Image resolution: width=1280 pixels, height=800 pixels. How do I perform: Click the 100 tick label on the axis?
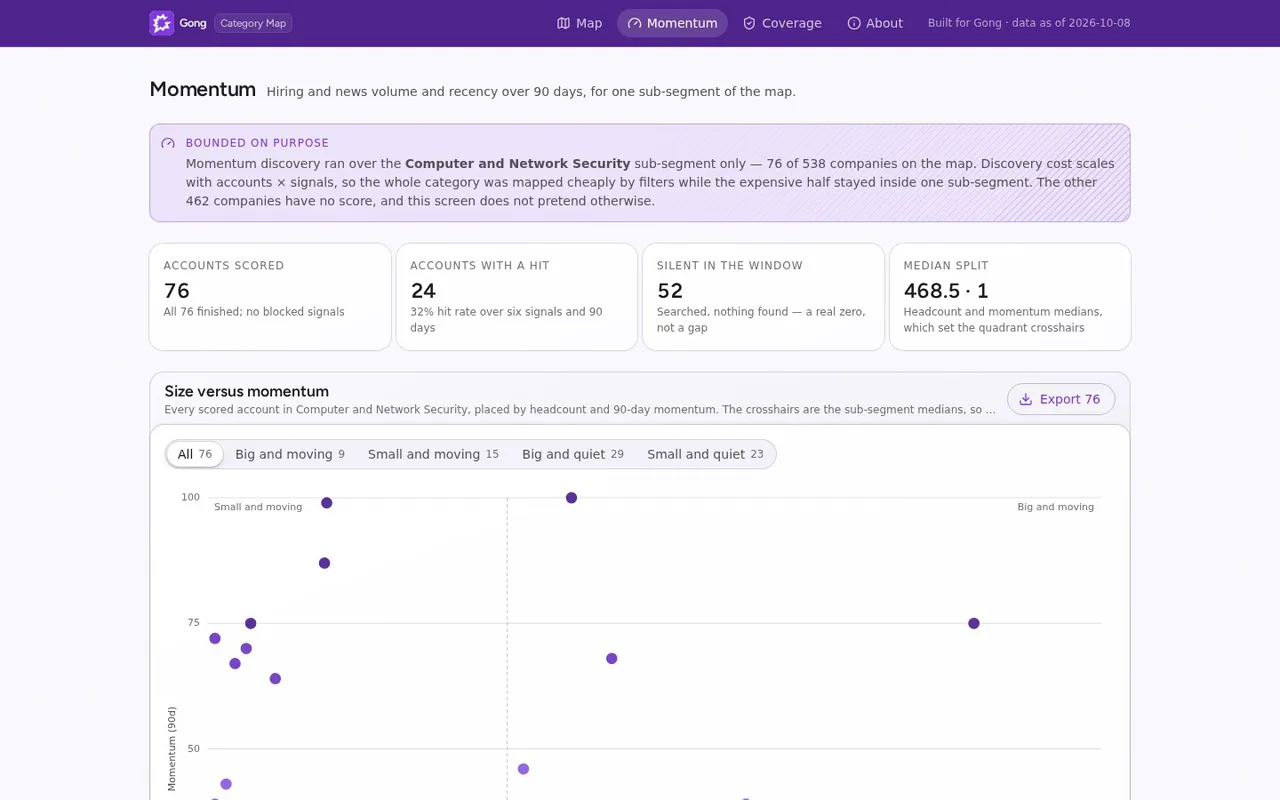(191, 497)
